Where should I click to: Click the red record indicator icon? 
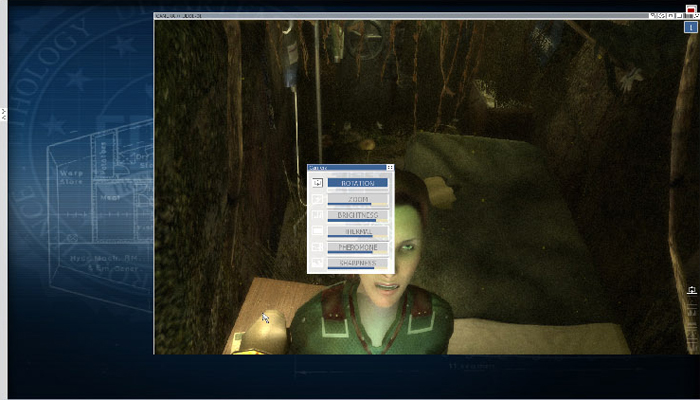(691, 10)
